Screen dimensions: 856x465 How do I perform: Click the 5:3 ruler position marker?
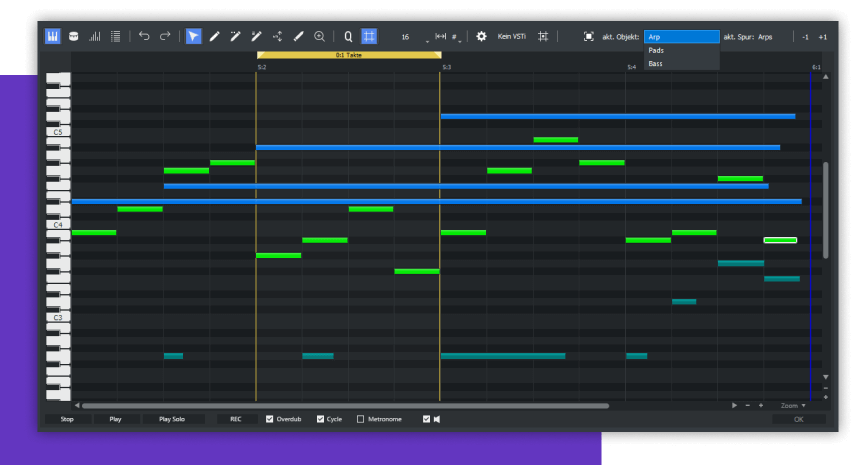tap(447, 67)
